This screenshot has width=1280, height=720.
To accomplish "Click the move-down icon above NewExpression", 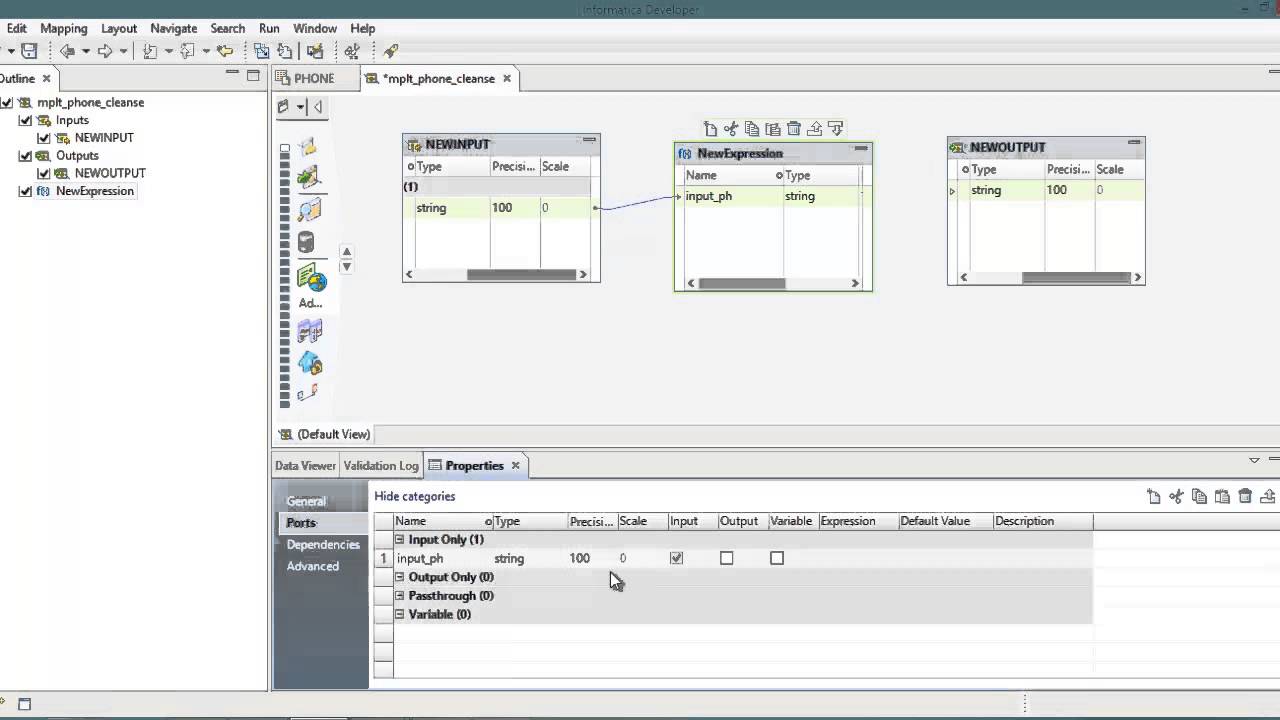I will pyautogui.click(x=836, y=129).
